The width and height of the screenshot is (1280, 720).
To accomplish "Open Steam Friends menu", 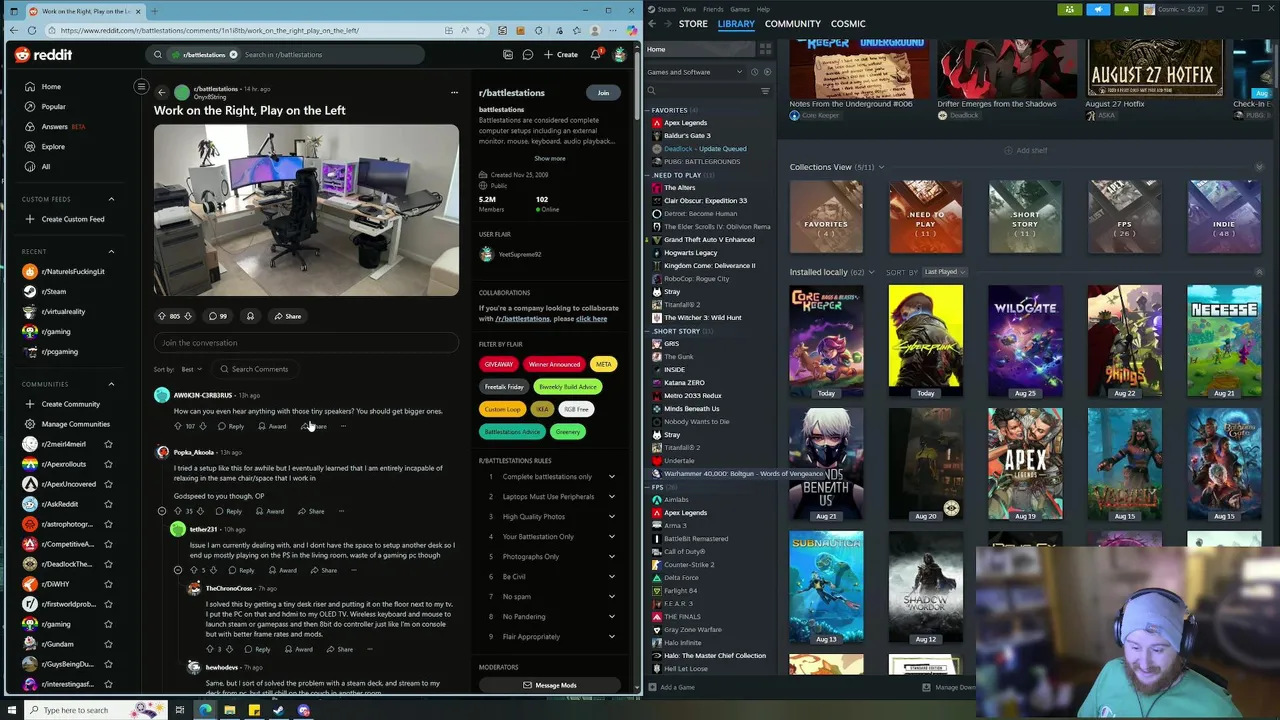I will [x=713, y=9].
